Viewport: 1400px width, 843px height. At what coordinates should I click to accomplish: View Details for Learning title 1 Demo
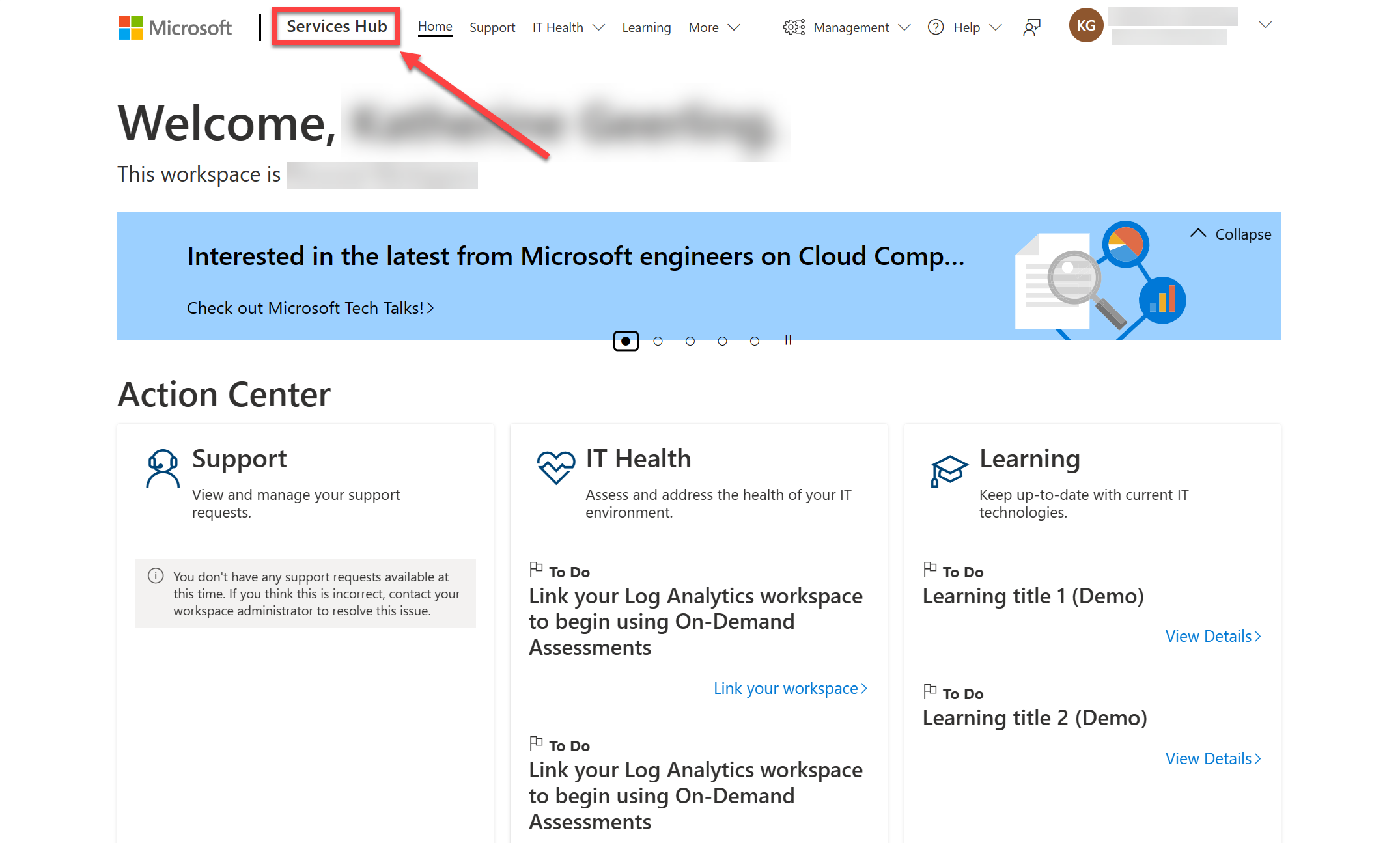click(x=1212, y=635)
